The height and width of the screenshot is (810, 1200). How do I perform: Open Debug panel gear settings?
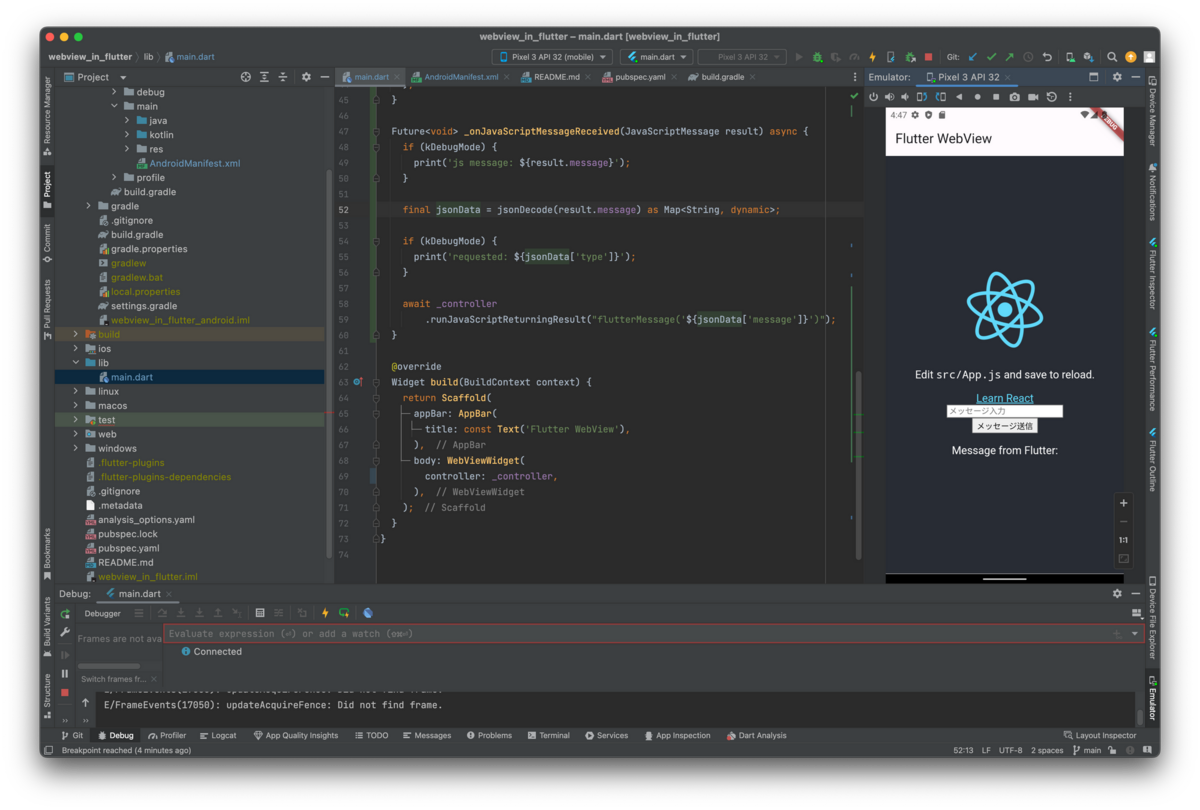coord(1117,593)
